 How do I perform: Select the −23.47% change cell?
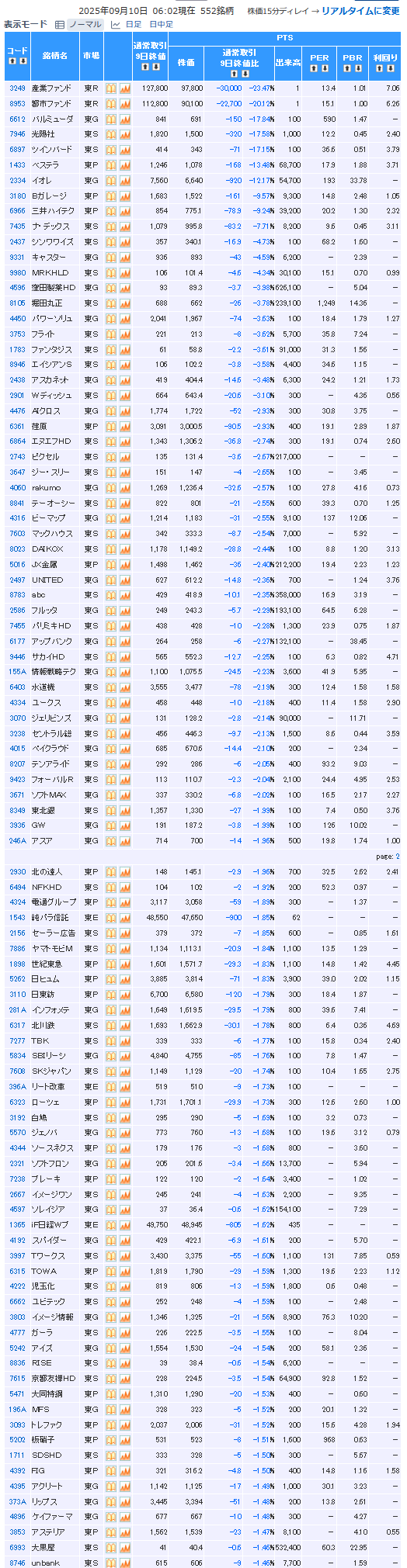pyautogui.click(x=260, y=88)
